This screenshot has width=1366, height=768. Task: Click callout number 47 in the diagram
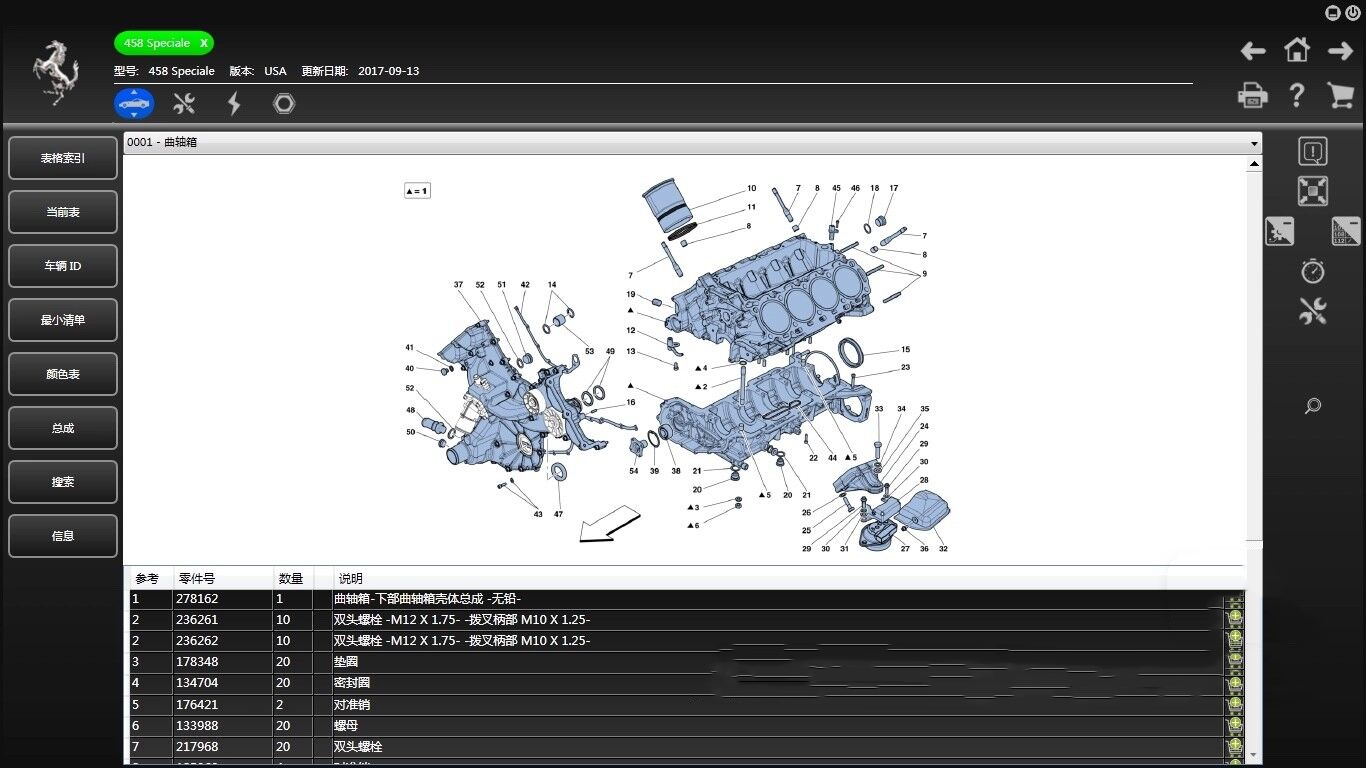558,514
